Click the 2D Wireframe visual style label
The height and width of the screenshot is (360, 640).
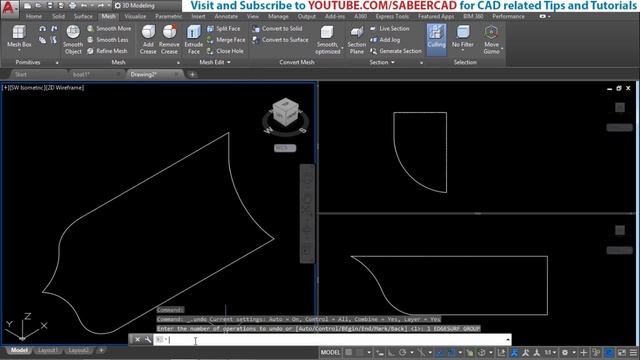tap(64, 88)
